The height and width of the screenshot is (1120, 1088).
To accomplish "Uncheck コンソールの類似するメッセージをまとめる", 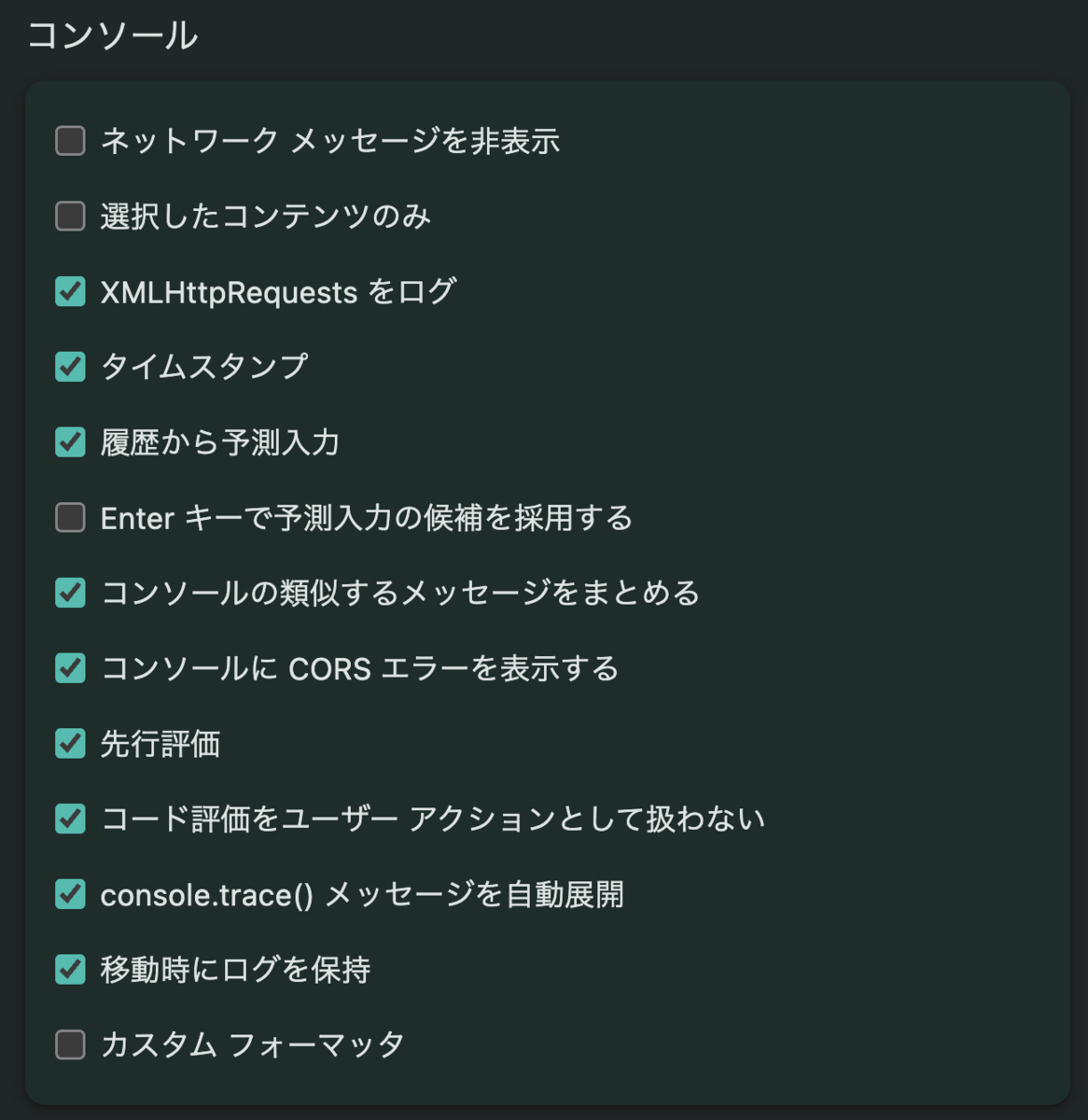I will pos(70,593).
